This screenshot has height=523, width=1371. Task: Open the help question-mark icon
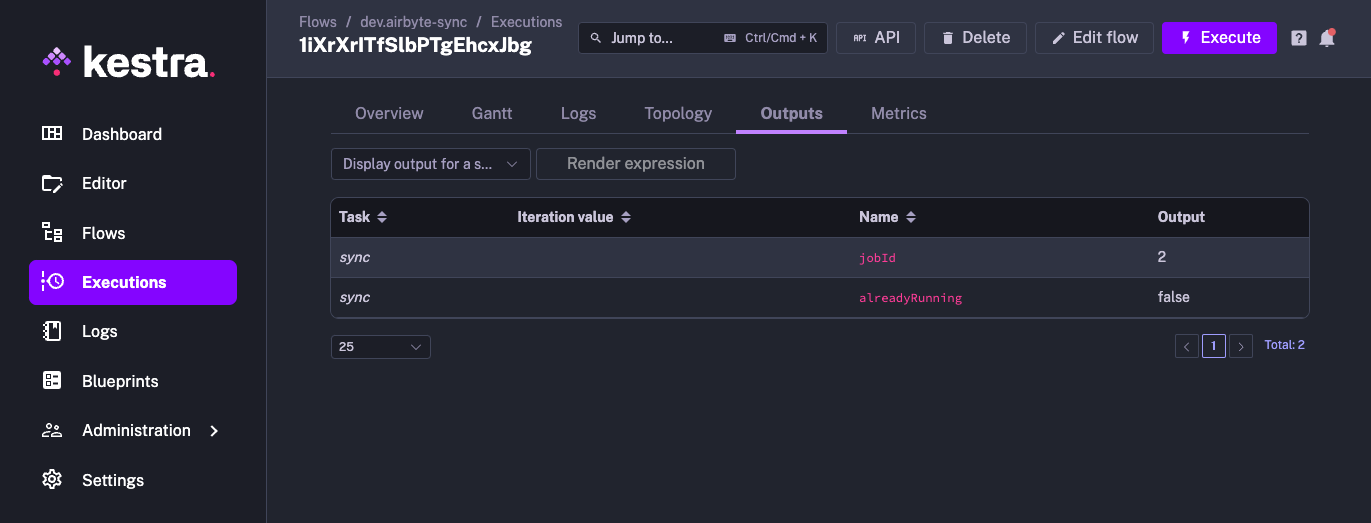(1299, 38)
